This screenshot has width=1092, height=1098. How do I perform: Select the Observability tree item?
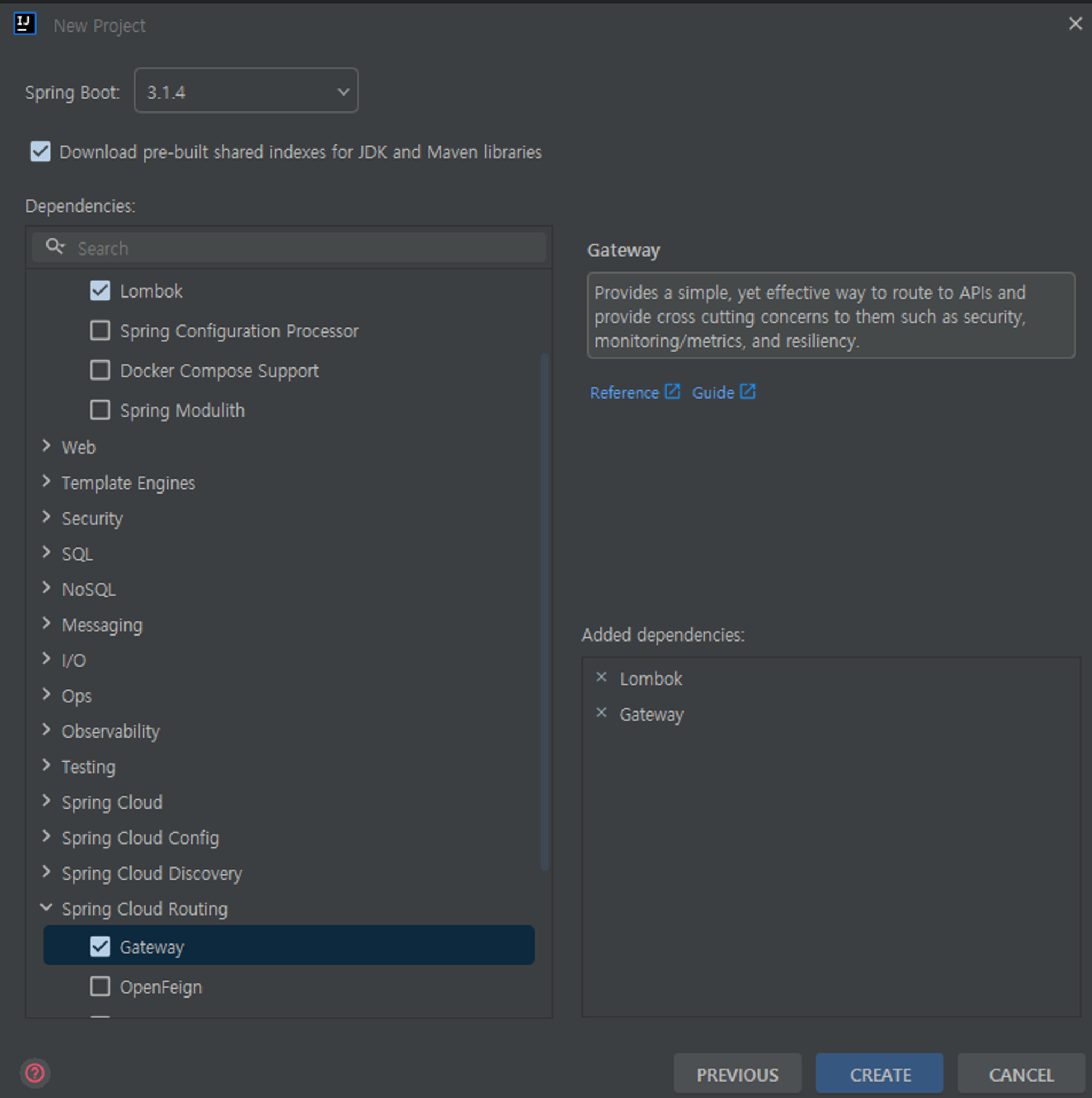(x=110, y=732)
